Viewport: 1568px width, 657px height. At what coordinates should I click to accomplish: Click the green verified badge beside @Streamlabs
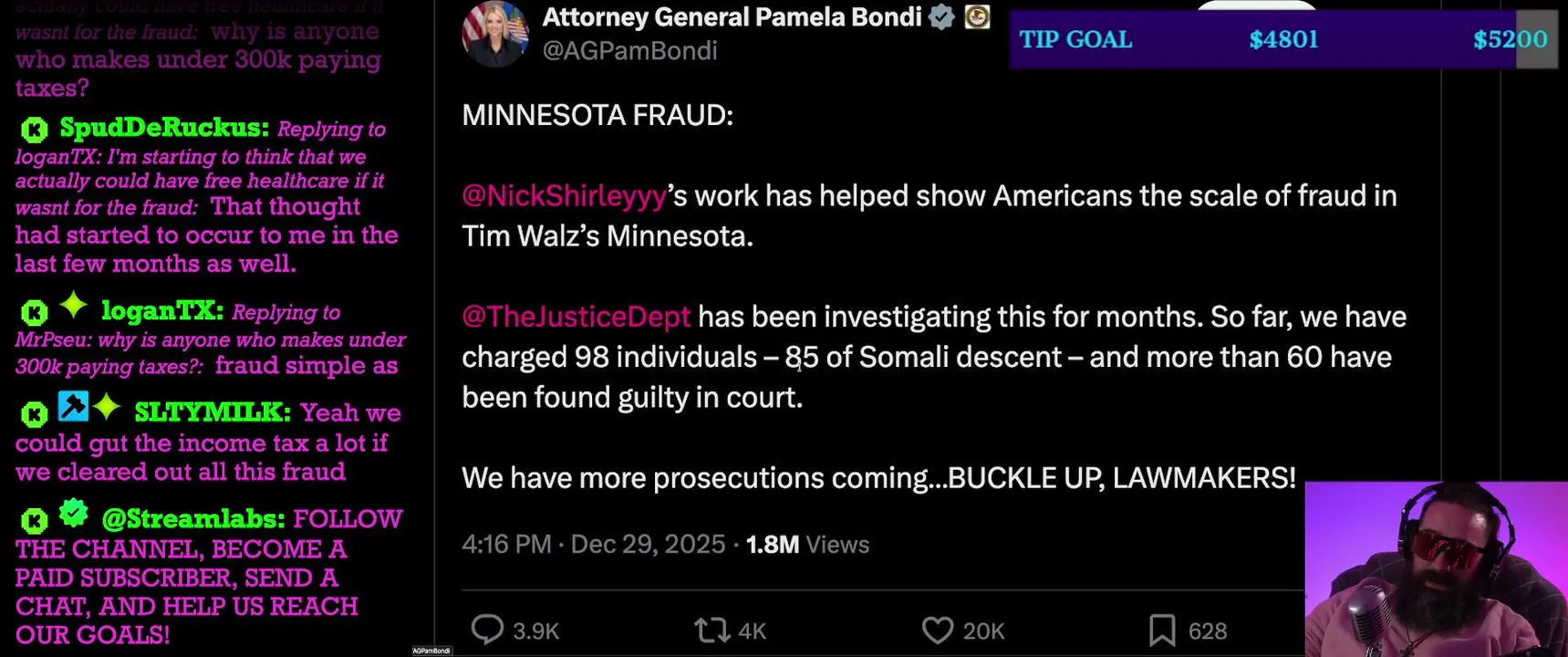pos(73,514)
